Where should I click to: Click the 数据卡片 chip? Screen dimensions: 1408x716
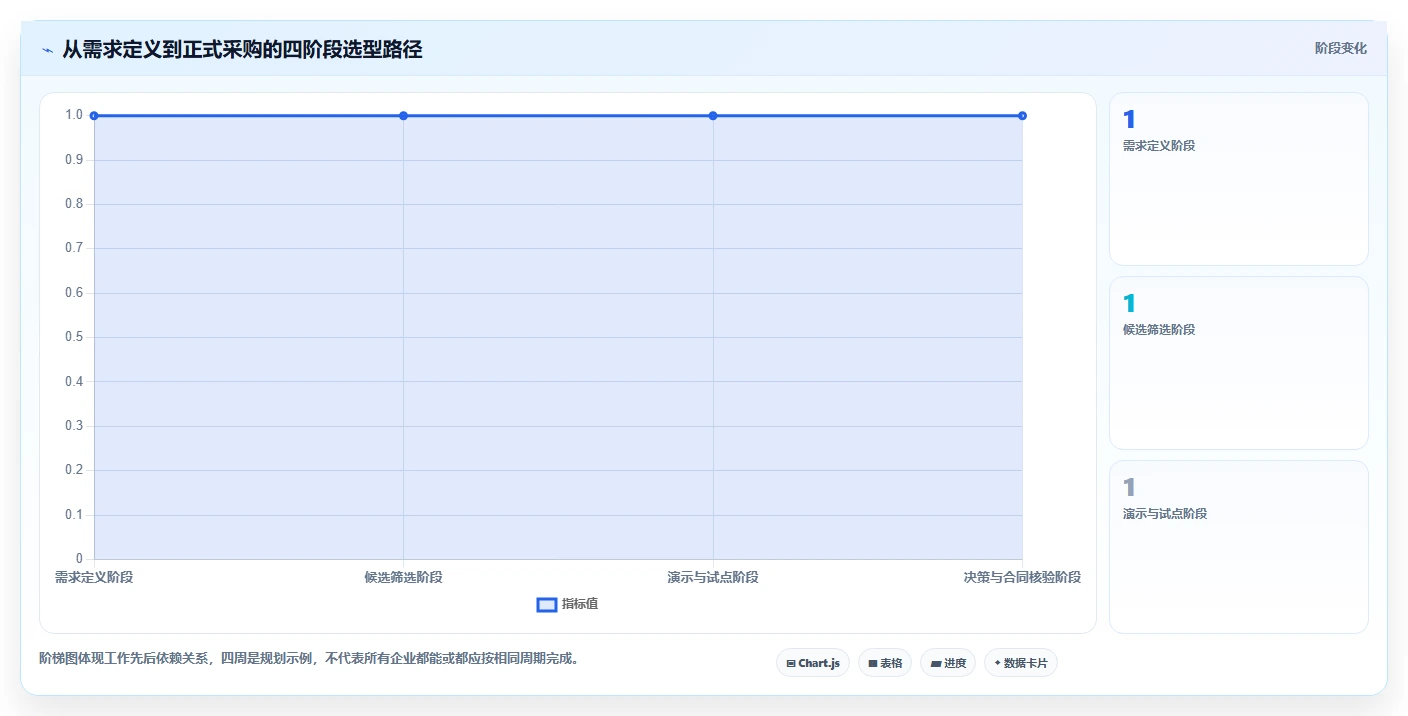pyautogui.click(x=1021, y=663)
